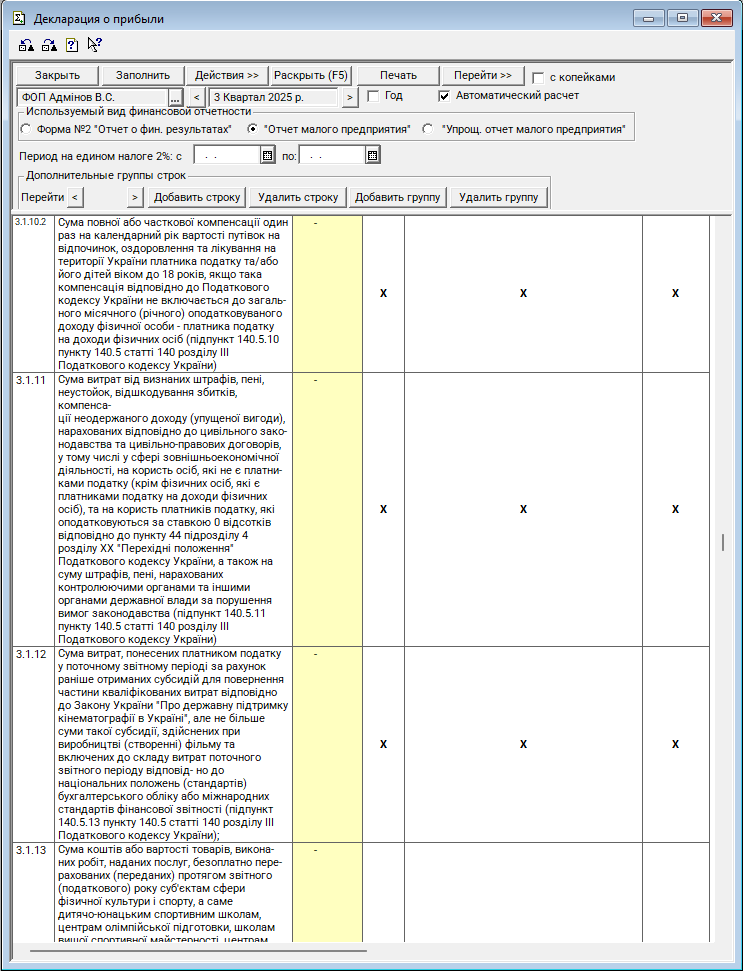Choose 'Упрощ. отчет малого предприятия' radio option
743x971 pixels.
[x=428, y=129]
